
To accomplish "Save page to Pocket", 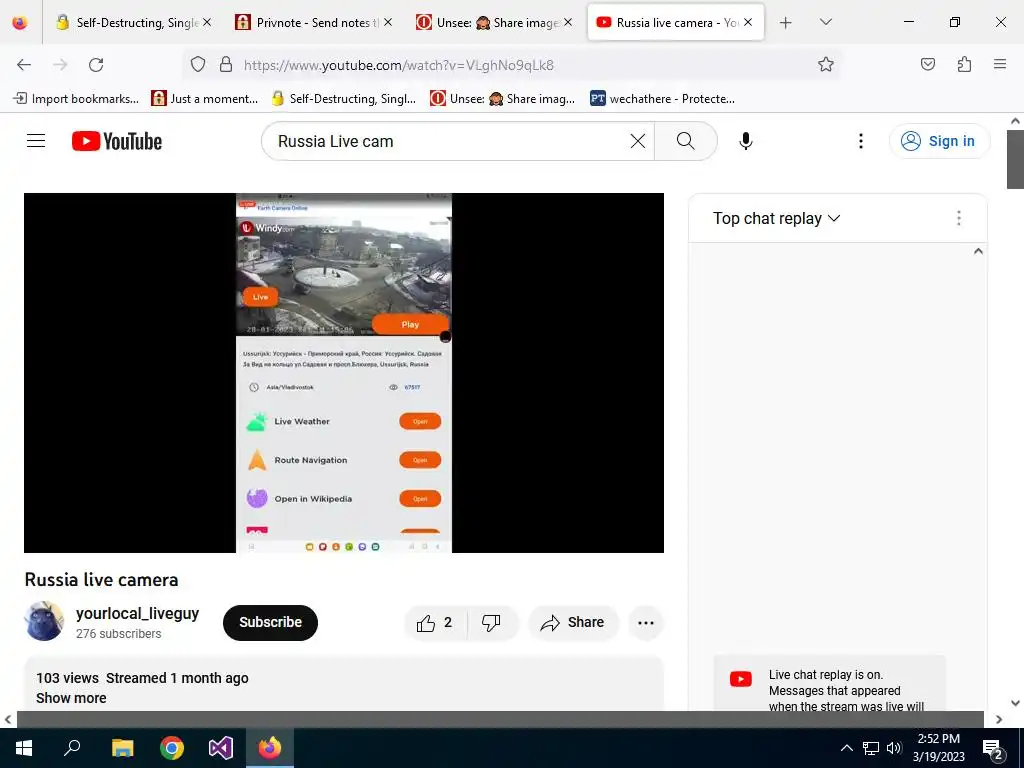I will coord(927,64).
